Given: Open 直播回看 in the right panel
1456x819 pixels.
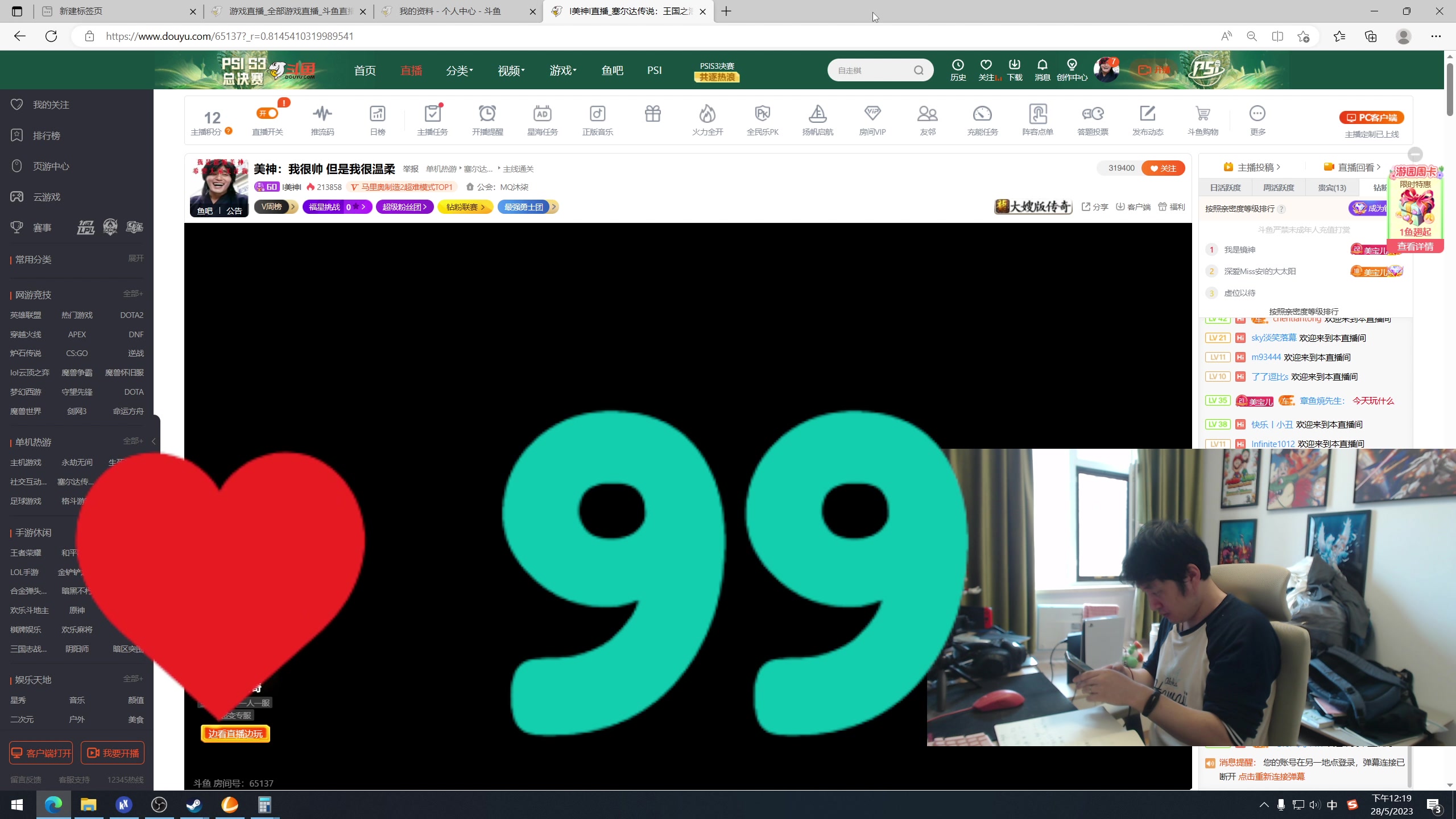Looking at the screenshot, I should coord(1351,167).
